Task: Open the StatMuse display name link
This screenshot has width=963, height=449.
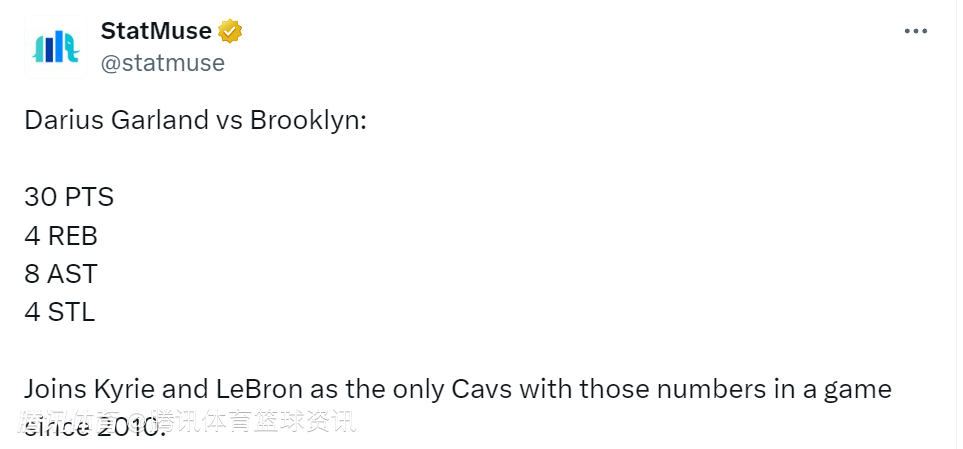Action: 156,32
